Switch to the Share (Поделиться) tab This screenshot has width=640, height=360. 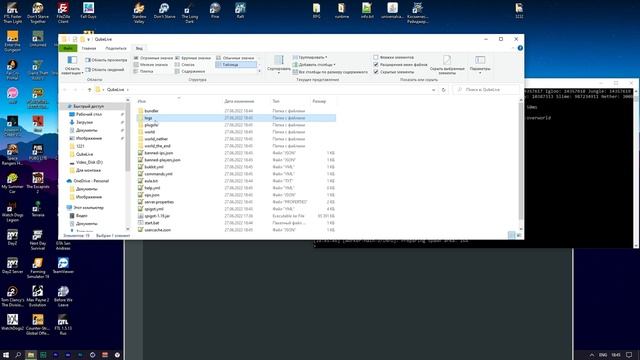[x=116, y=48]
